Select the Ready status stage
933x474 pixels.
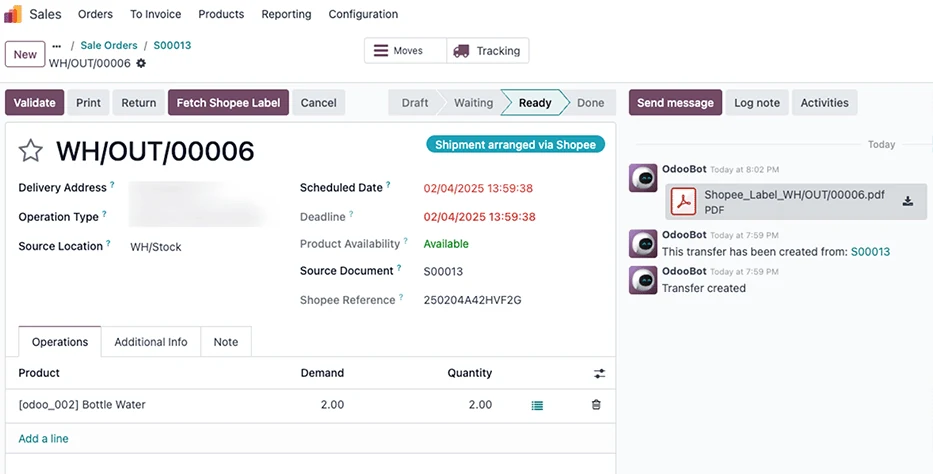coord(535,102)
